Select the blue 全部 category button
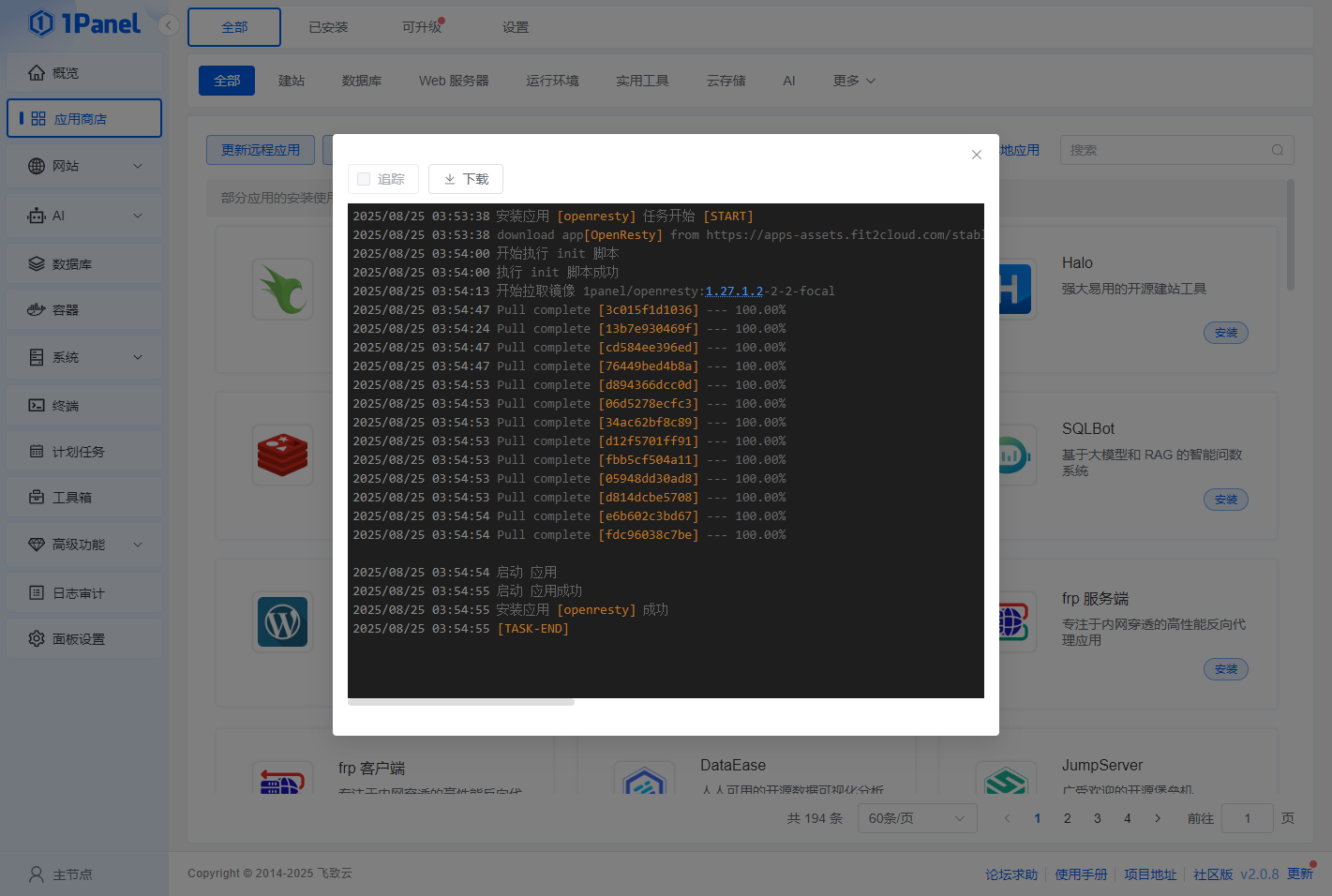Viewport: 1332px width, 896px height. [227, 81]
